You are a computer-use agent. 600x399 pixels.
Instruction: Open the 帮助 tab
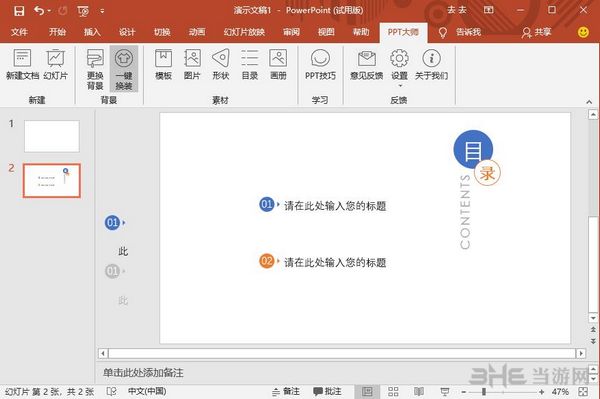[x=361, y=32]
